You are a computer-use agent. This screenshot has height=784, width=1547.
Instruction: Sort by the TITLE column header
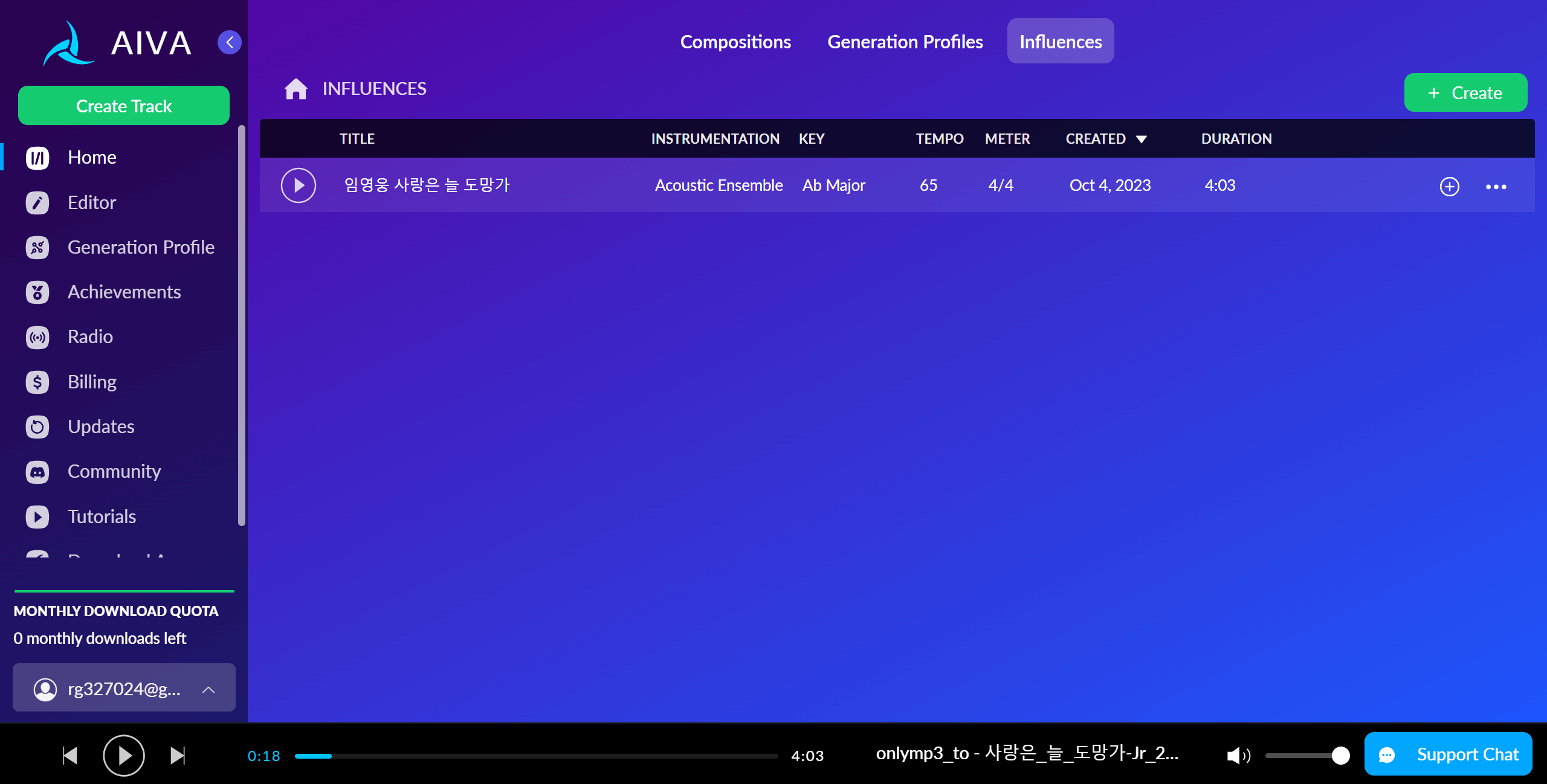click(357, 139)
